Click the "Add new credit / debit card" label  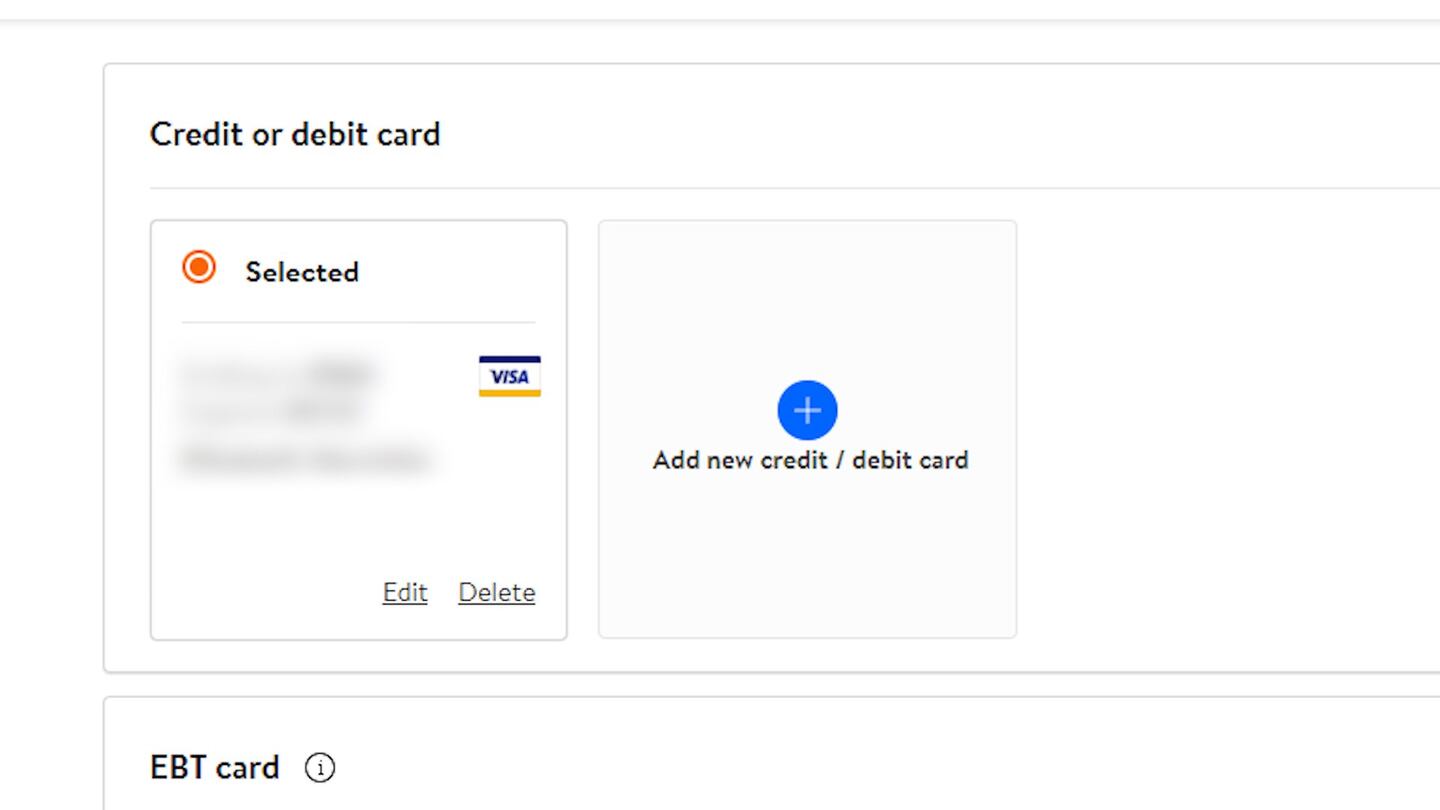pyautogui.click(x=810, y=461)
